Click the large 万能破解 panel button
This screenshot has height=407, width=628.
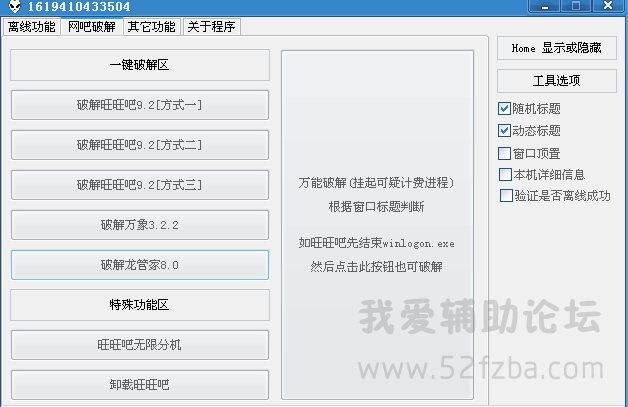click(x=377, y=225)
